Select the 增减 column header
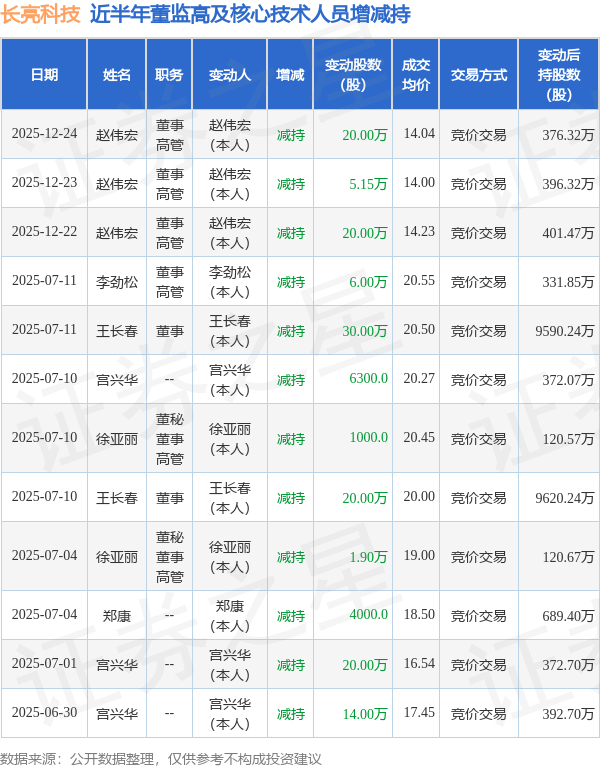Image resolution: width=600 pixels, height=768 pixels. click(290, 74)
